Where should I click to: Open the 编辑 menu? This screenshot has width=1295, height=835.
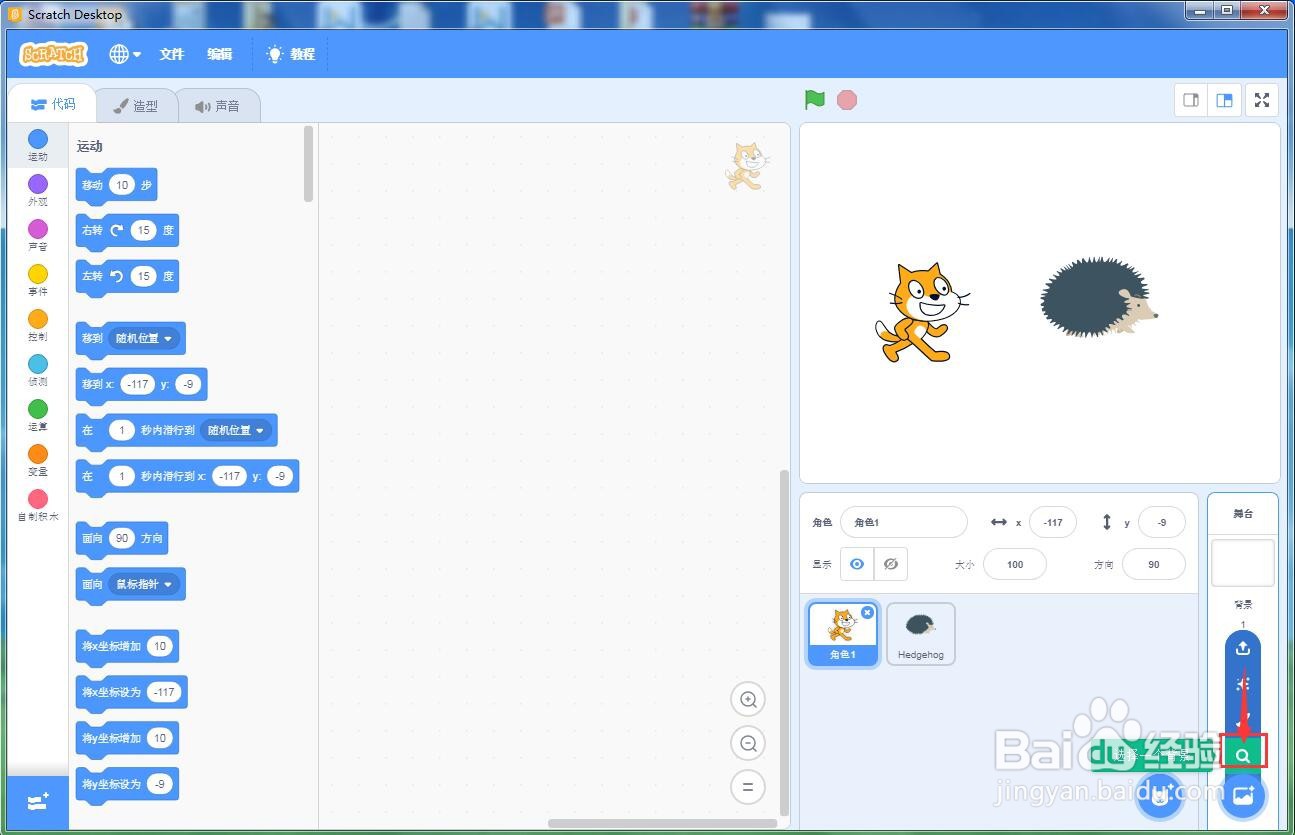pyautogui.click(x=220, y=54)
